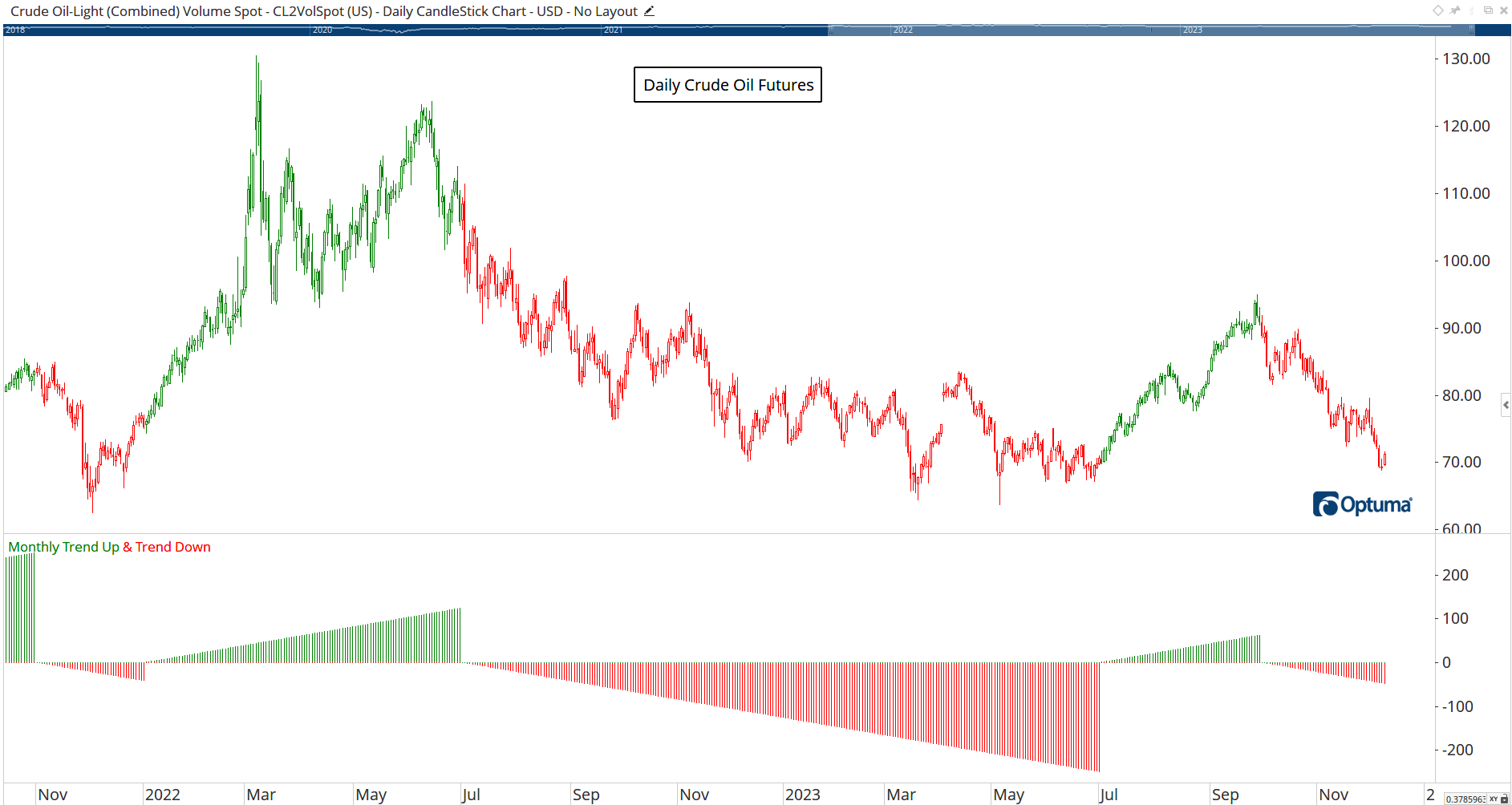Click the 70.00 price axis label
The image size is (1512, 805).
point(1461,462)
